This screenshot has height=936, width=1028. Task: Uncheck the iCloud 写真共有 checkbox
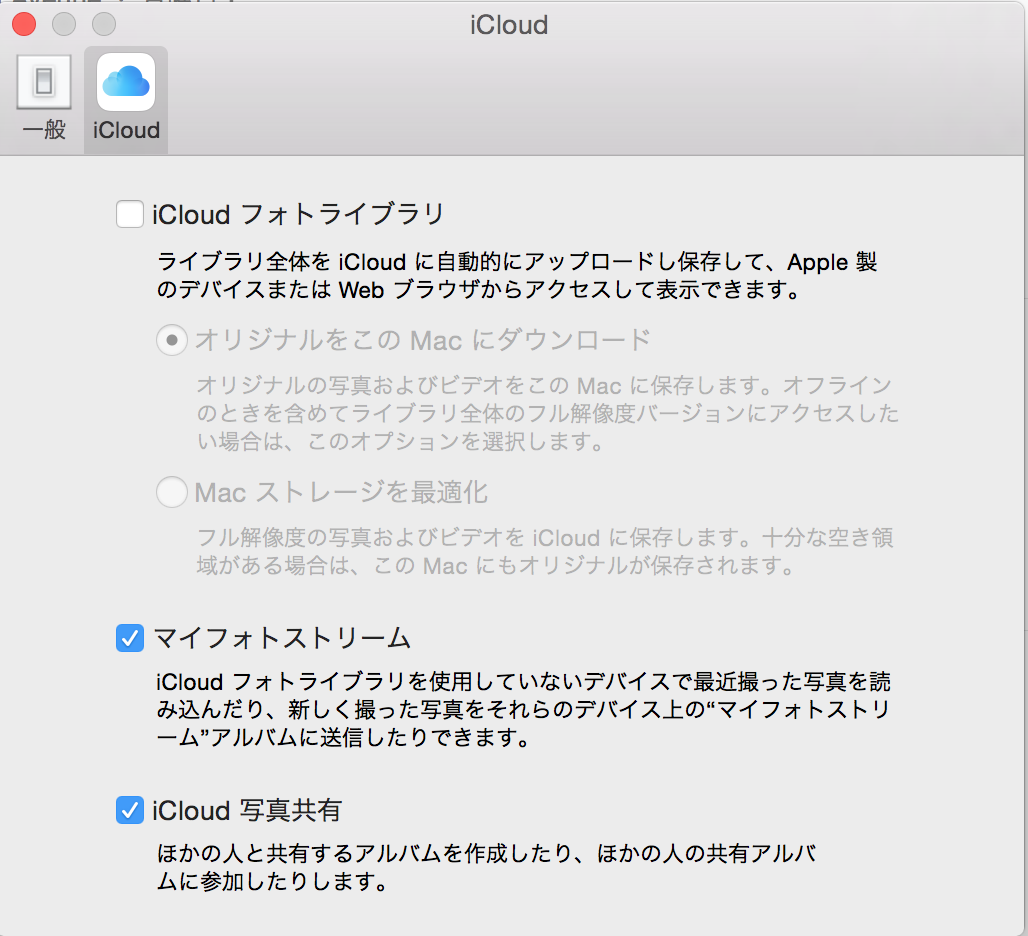(130, 810)
